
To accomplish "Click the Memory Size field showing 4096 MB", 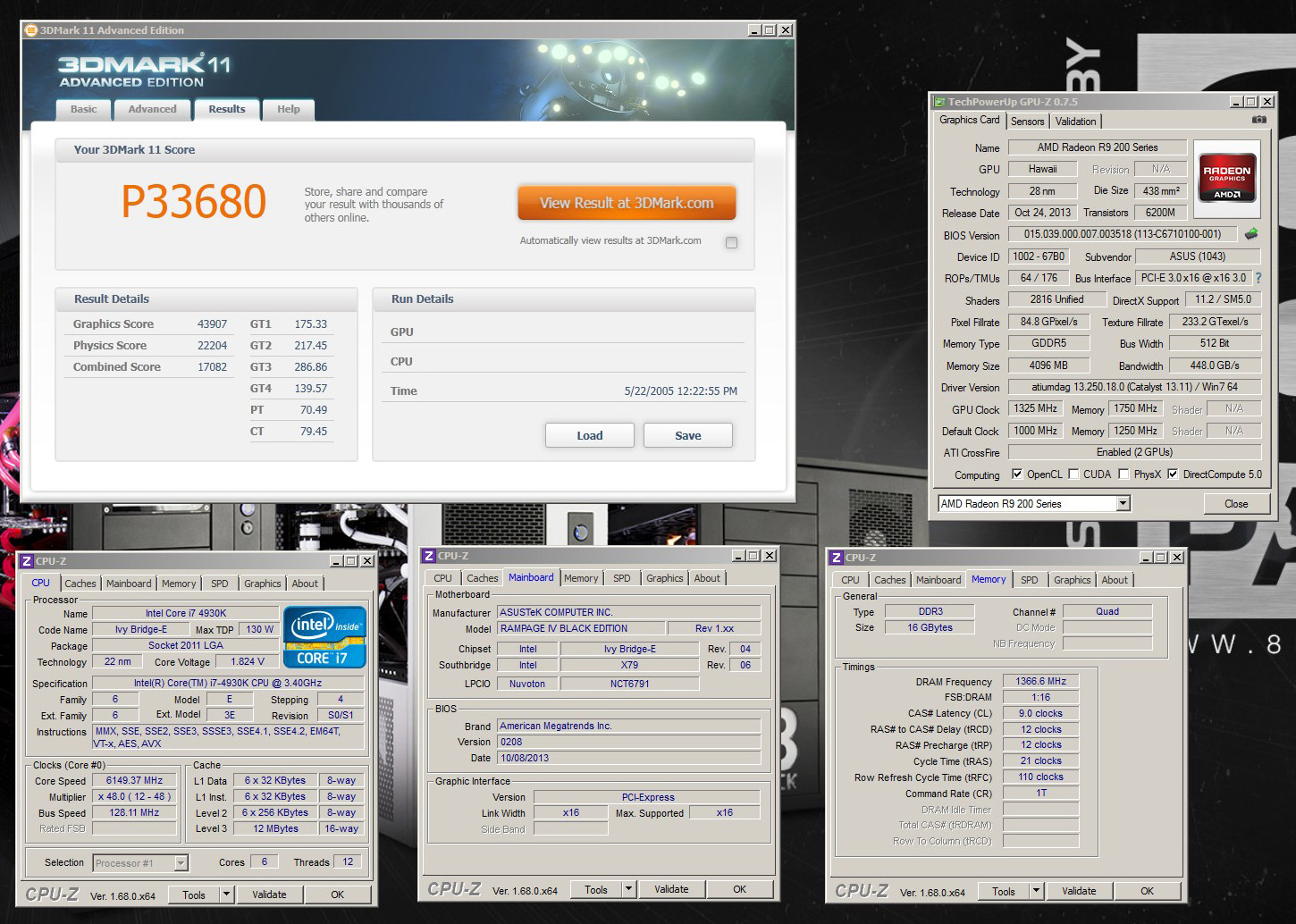I will (x=1048, y=365).
